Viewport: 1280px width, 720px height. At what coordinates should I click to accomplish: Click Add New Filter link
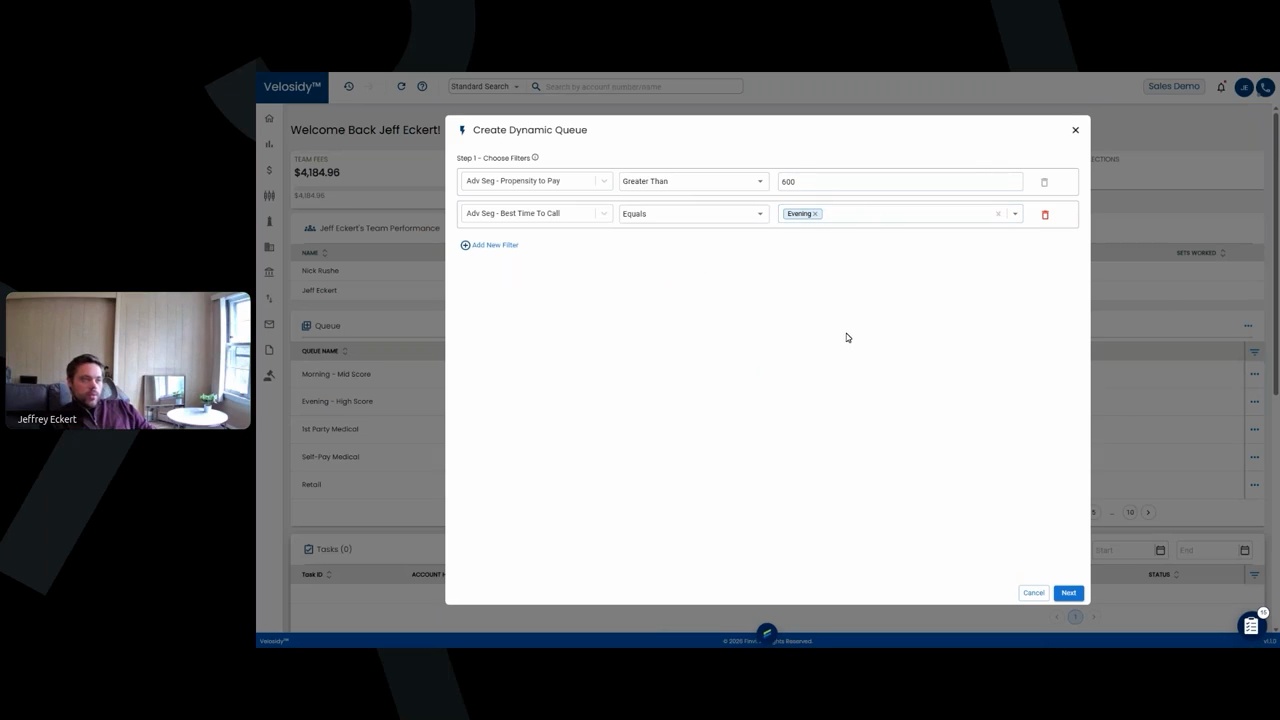(x=490, y=245)
